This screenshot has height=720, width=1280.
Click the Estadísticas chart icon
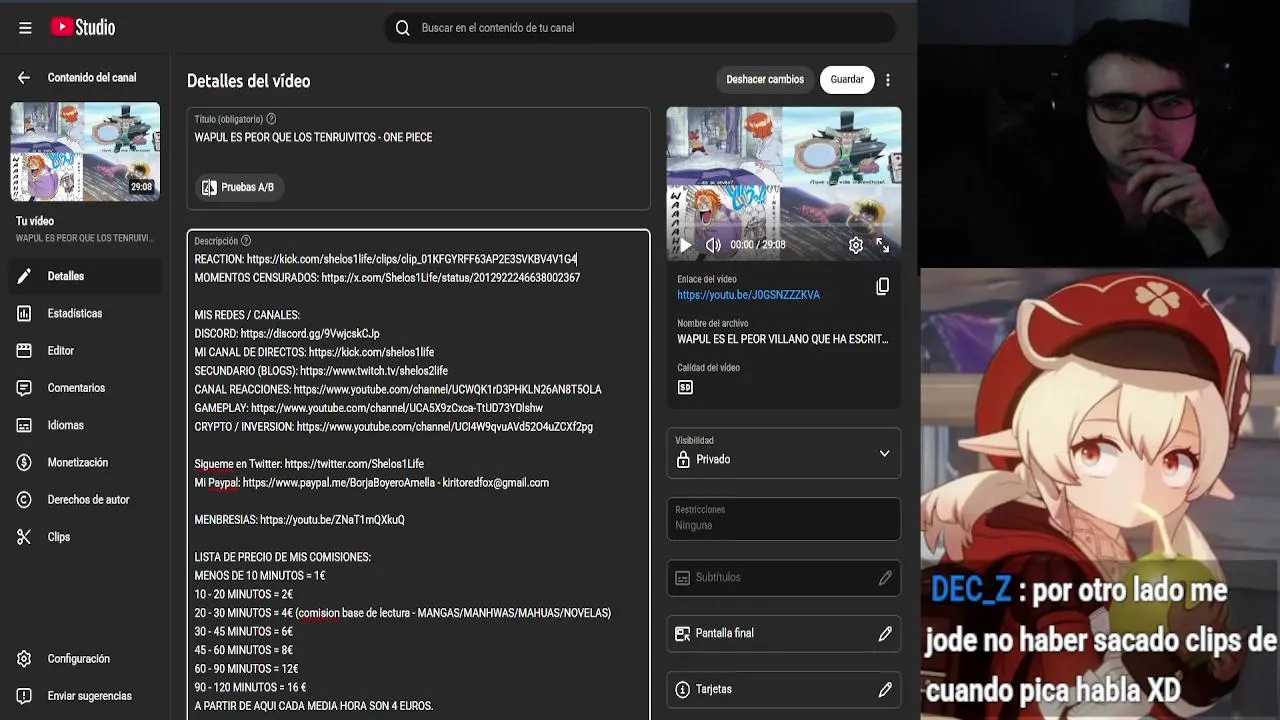[24, 313]
